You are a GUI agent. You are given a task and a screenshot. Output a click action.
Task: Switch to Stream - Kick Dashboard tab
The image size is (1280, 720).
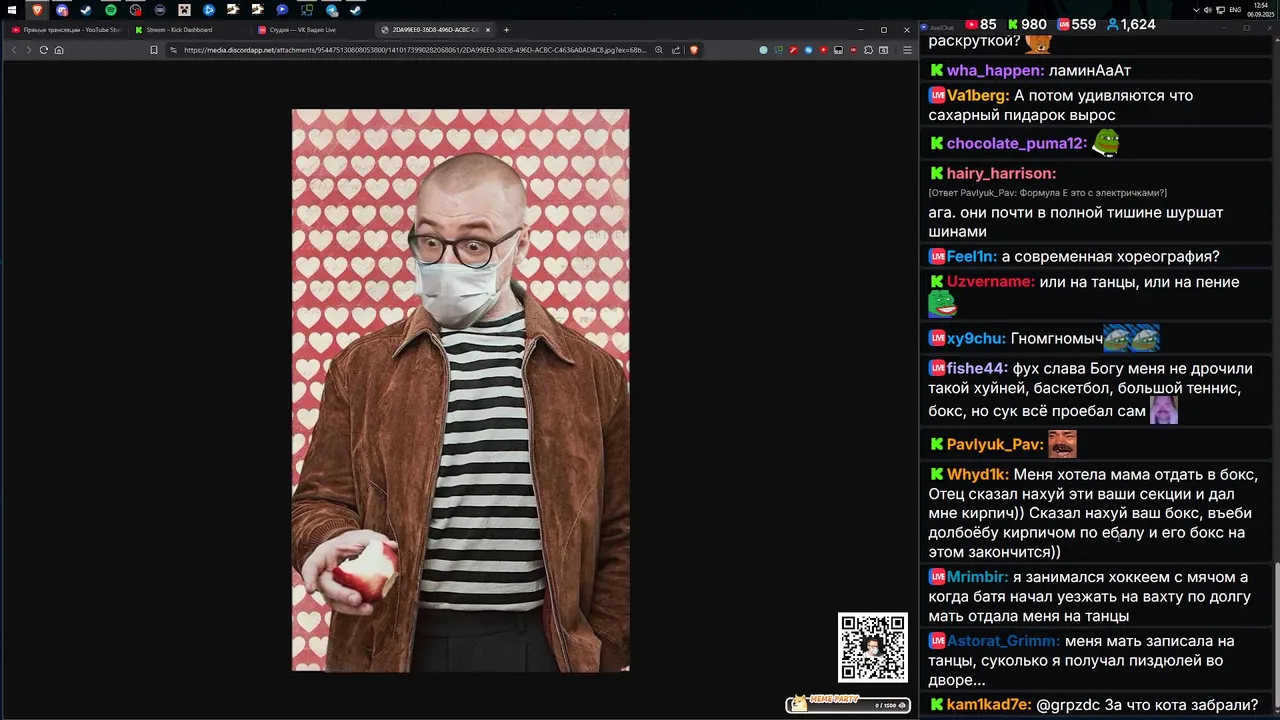click(x=189, y=30)
